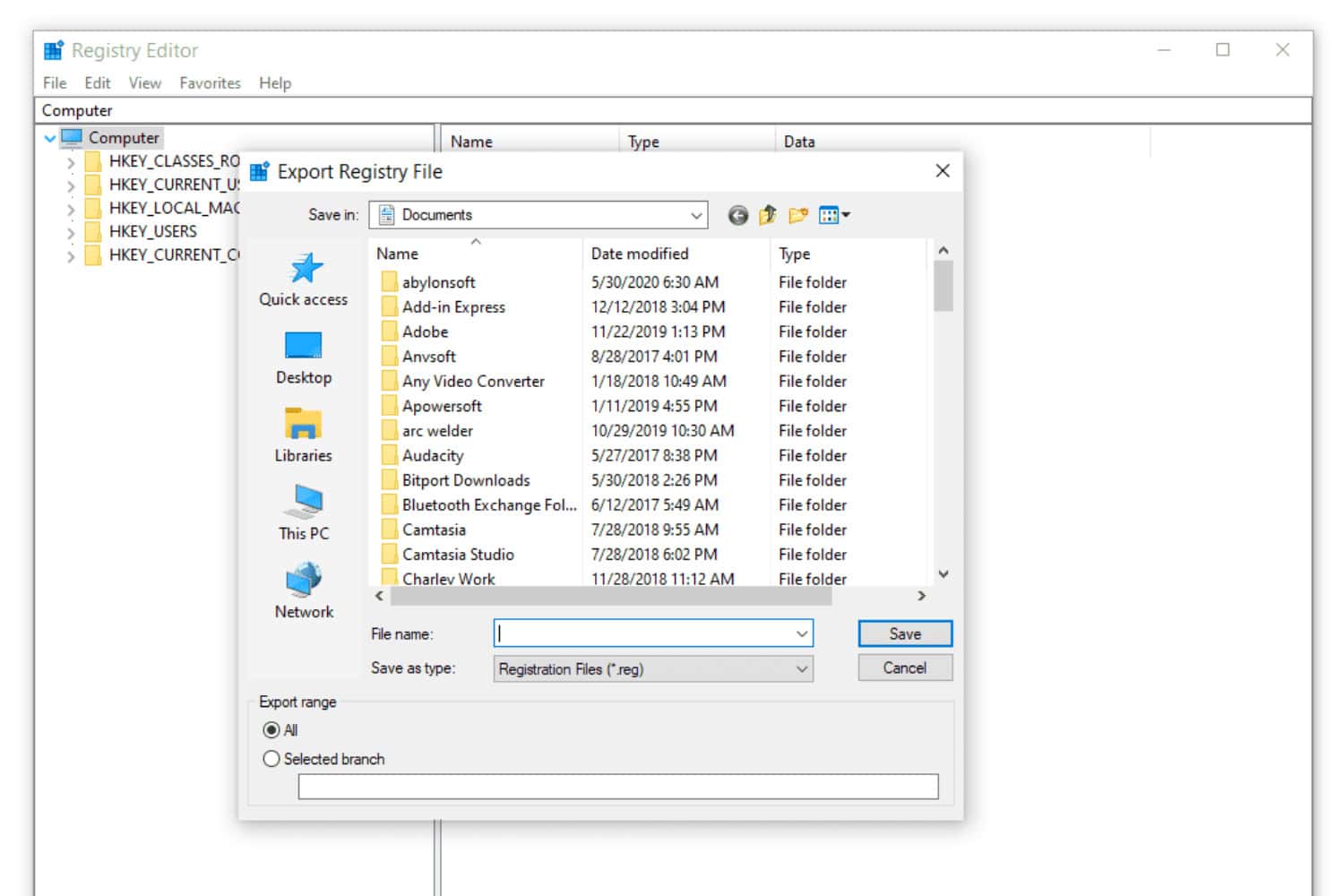Expand the HKEY_USERS tree node
This screenshot has width=1344, height=896.
[x=71, y=232]
